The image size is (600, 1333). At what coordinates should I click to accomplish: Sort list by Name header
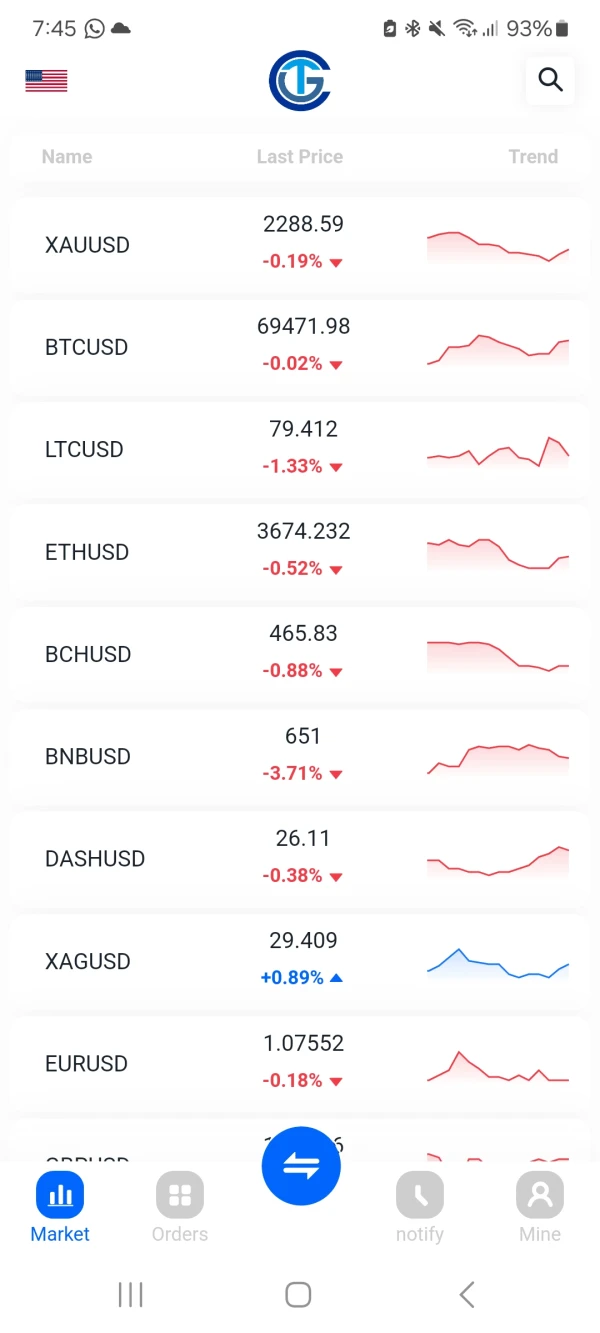(x=67, y=157)
